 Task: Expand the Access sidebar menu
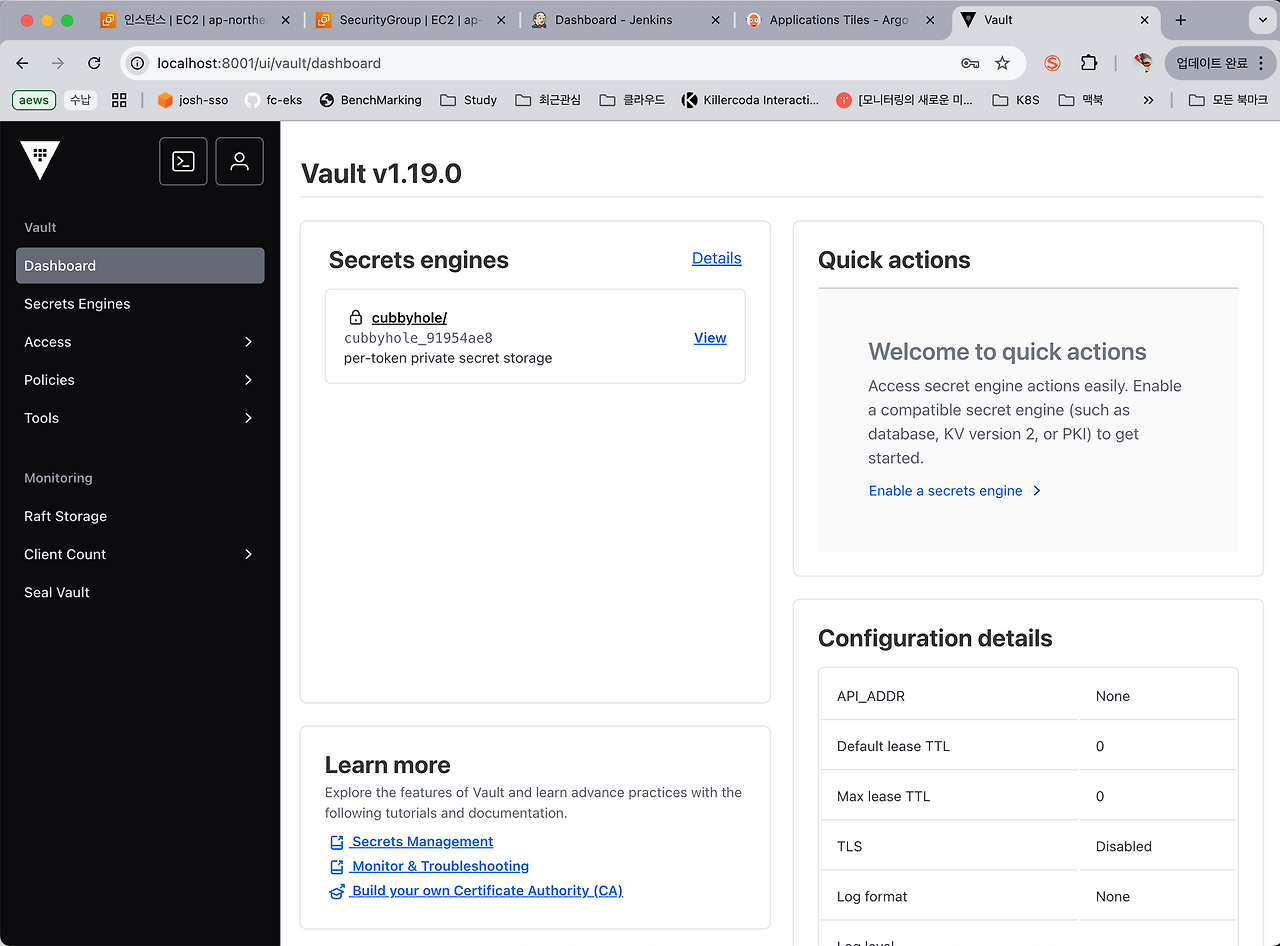pos(140,342)
